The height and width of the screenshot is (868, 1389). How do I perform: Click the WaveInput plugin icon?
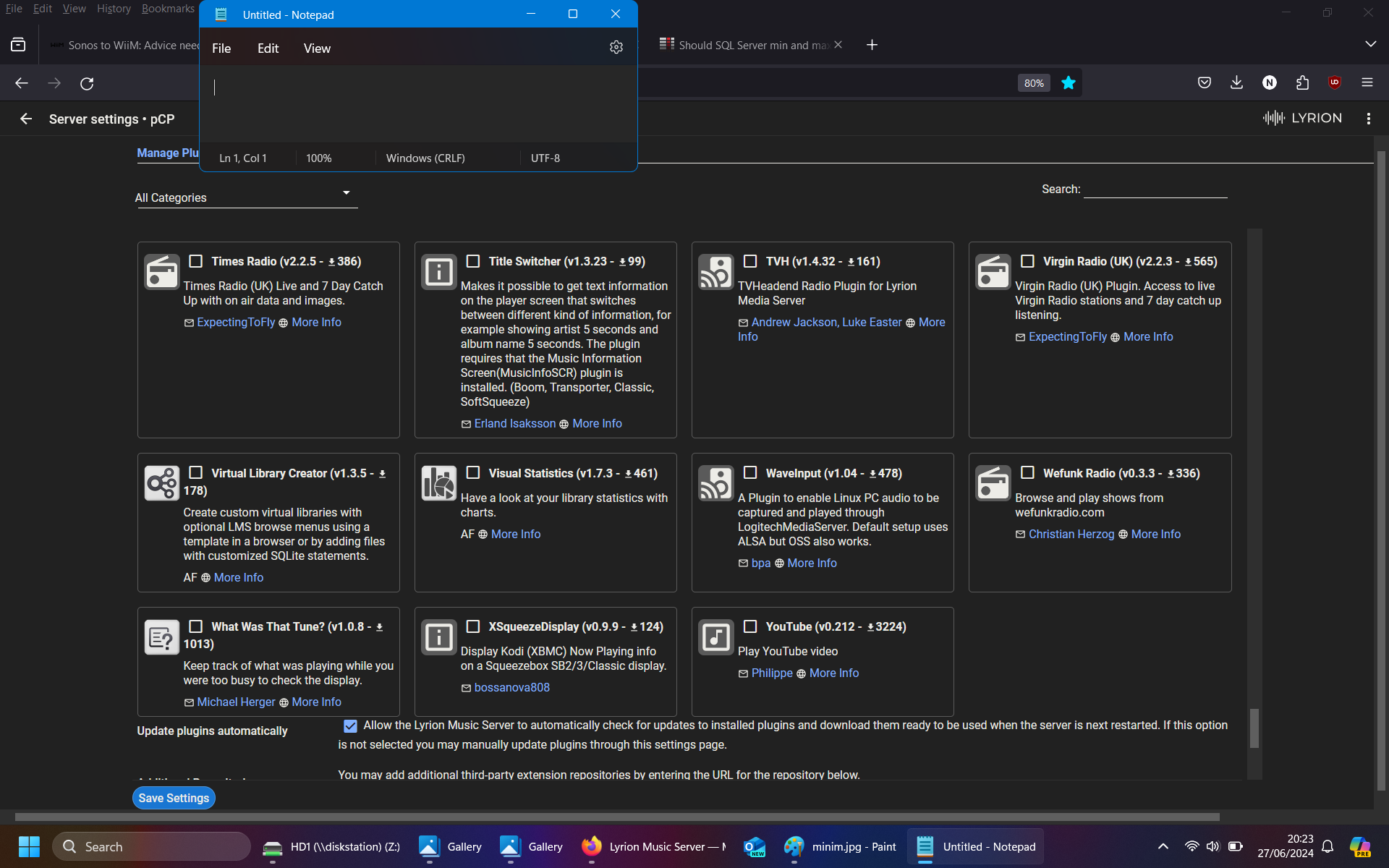click(x=716, y=484)
